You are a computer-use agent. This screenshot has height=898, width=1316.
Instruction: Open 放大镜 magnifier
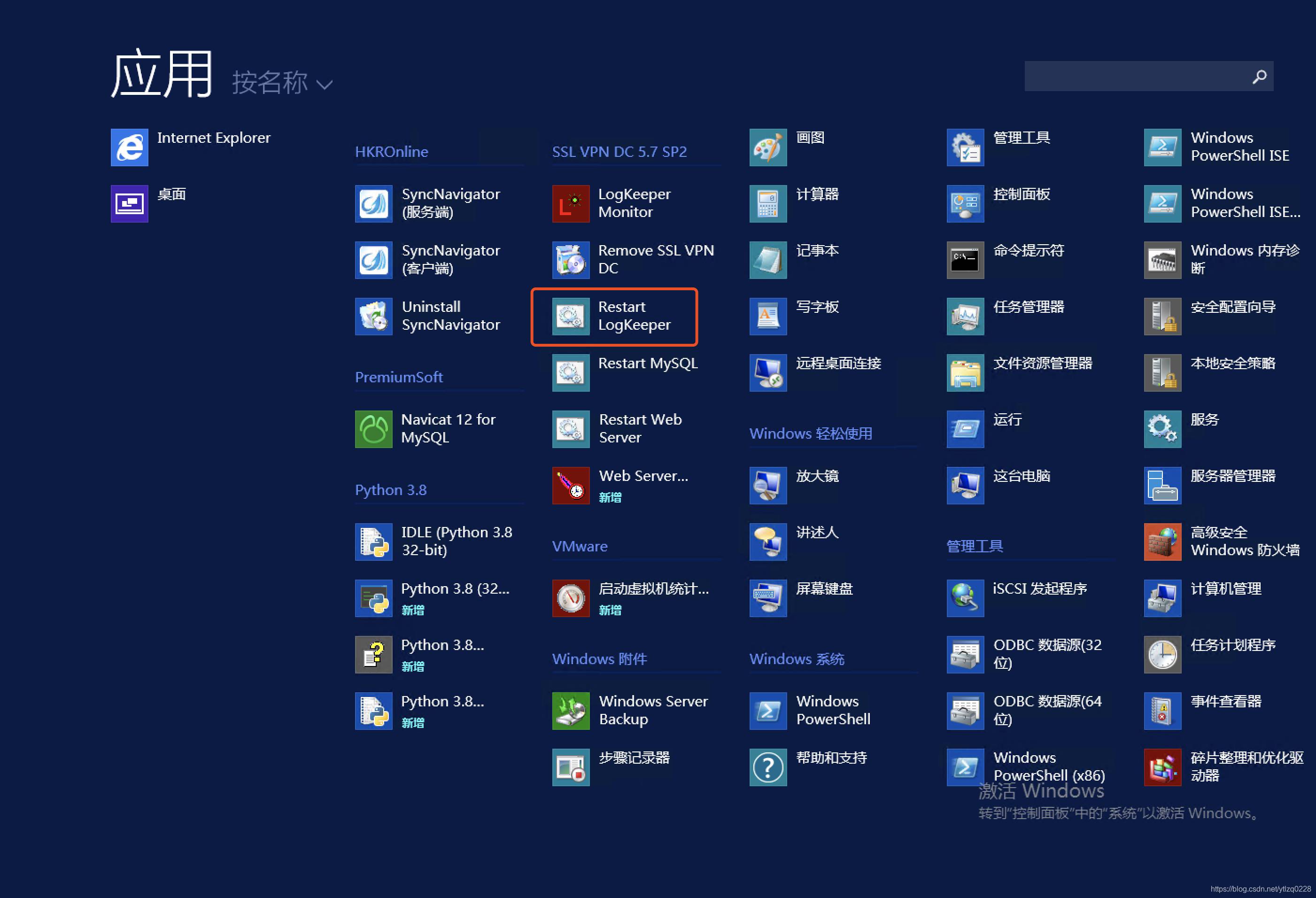(768, 485)
